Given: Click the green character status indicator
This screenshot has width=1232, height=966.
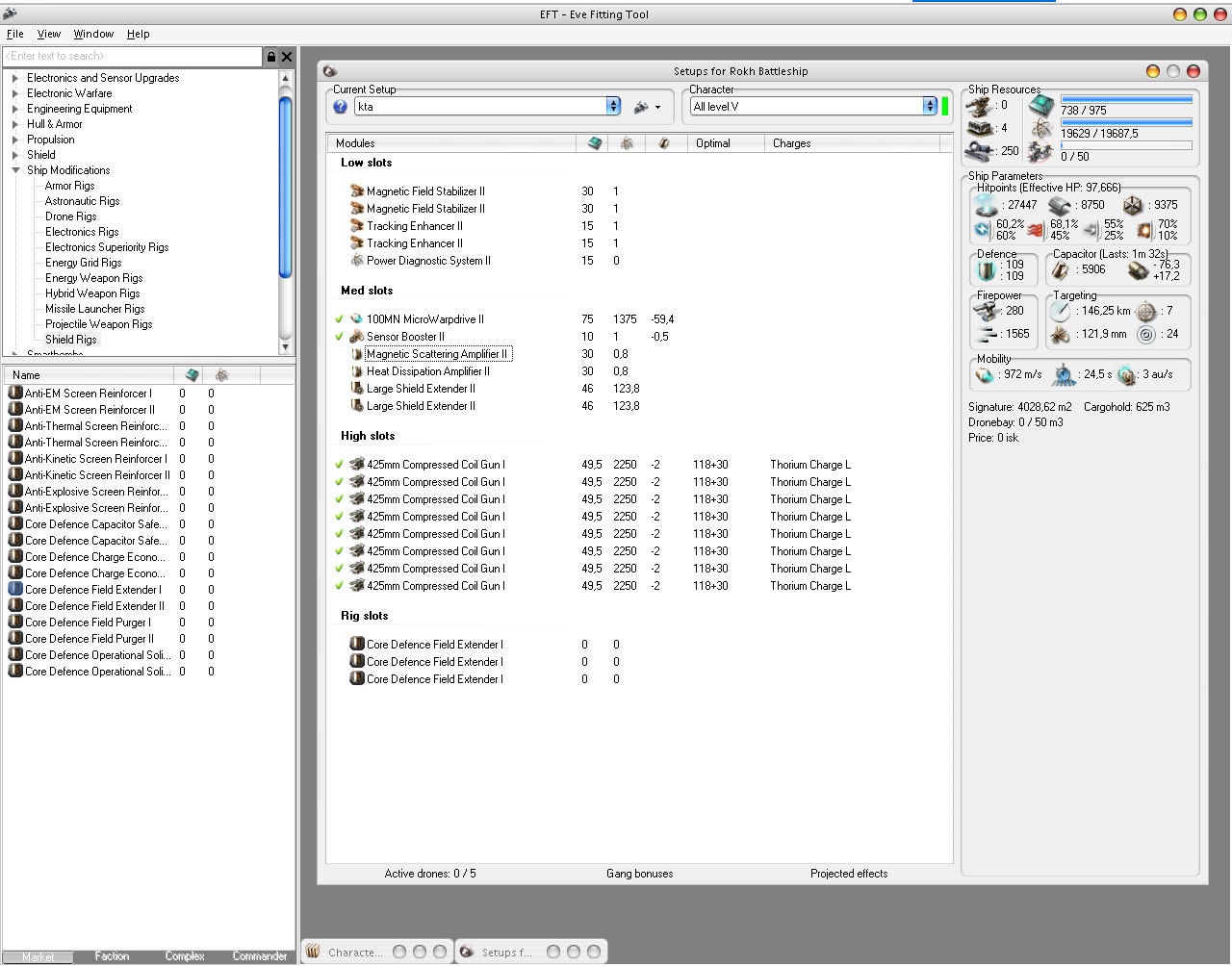Looking at the screenshot, I should tap(945, 107).
